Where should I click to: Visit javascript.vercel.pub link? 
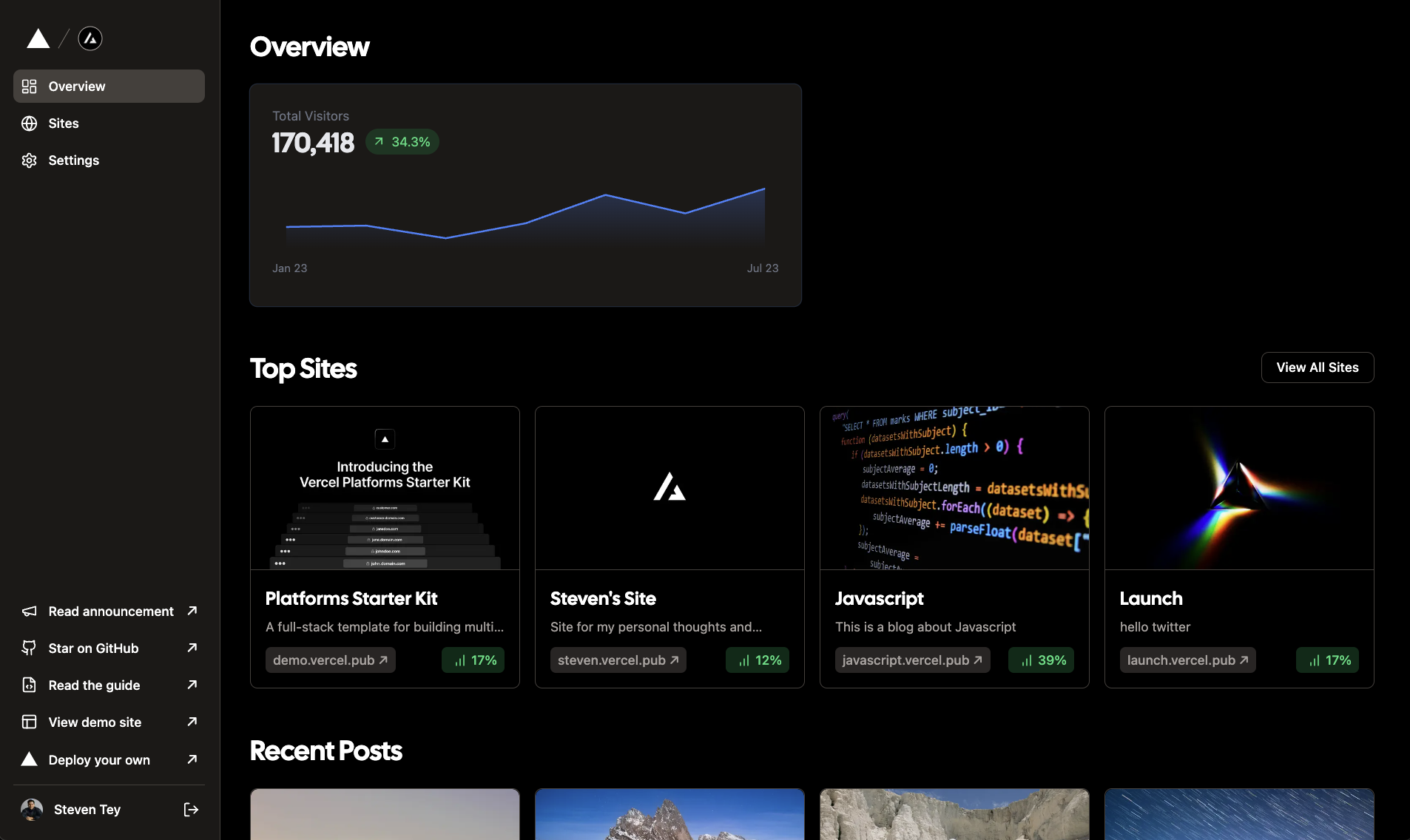[x=913, y=660]
